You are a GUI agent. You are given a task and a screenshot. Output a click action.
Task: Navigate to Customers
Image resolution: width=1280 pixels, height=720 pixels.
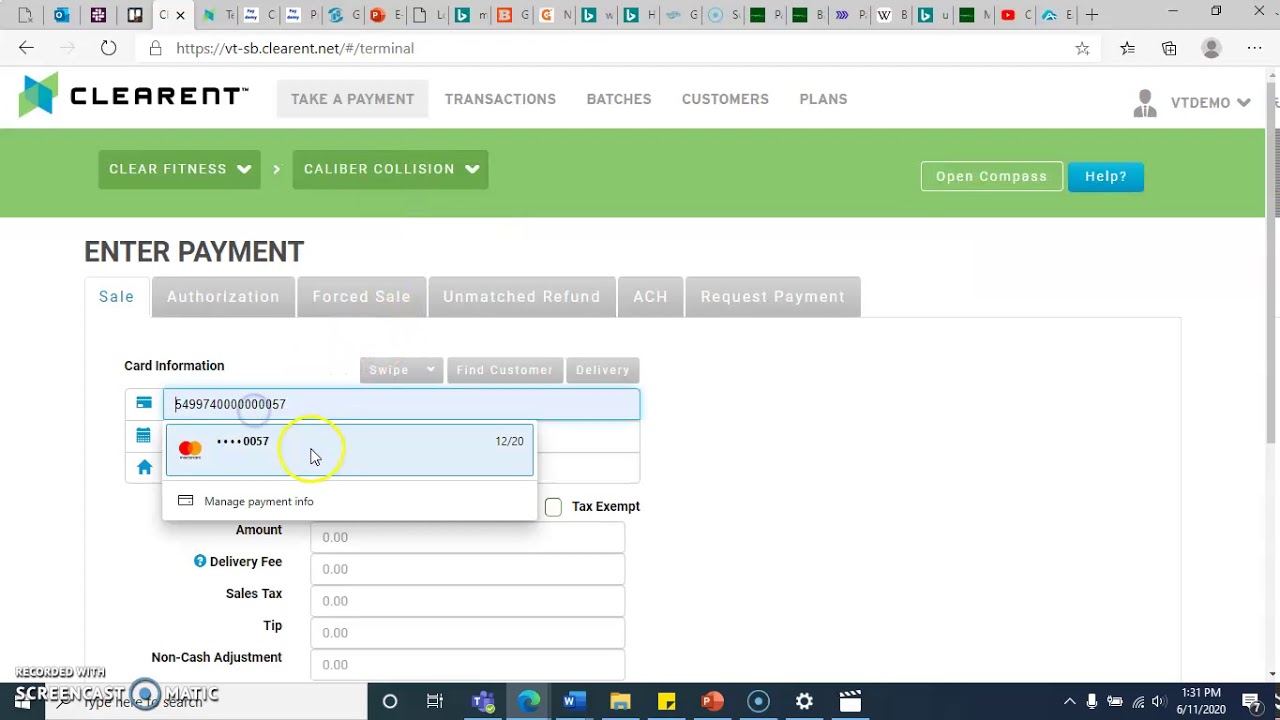pyautogui.click(x=725, y=99)
